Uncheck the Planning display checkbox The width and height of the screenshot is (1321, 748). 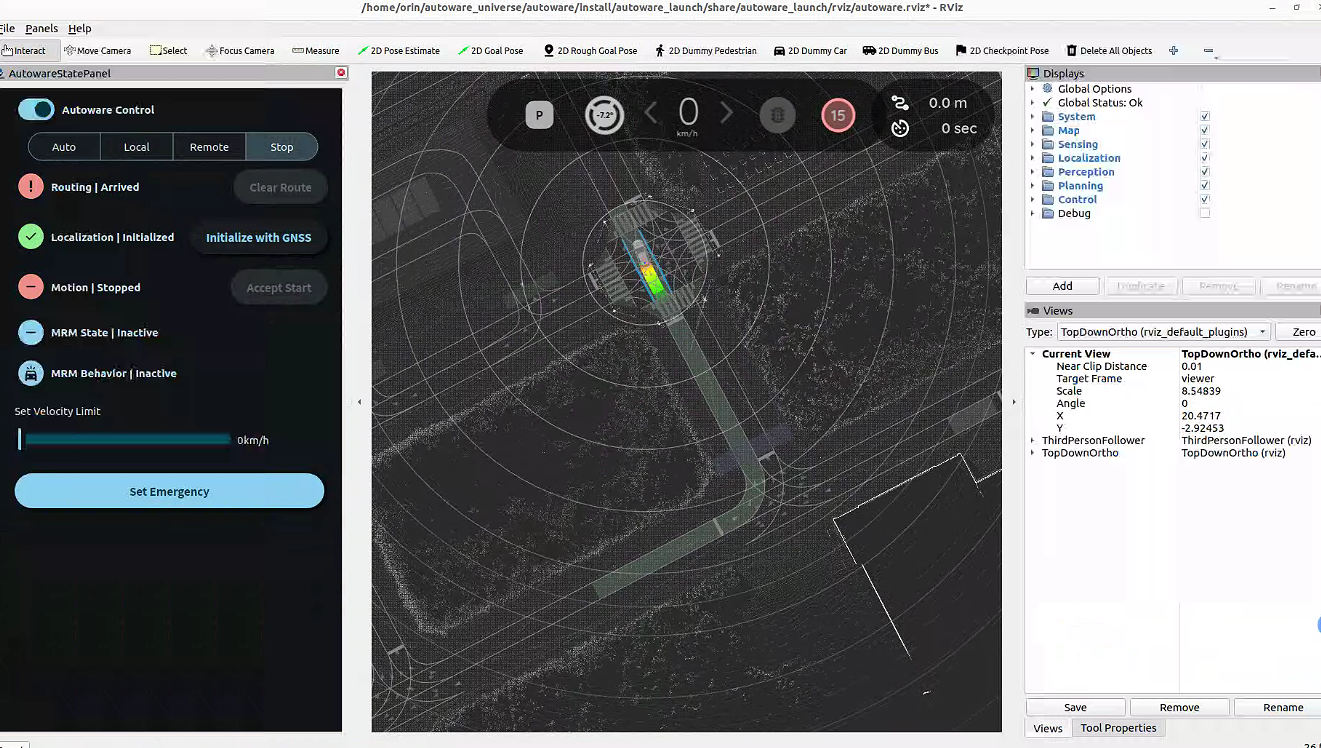point(1204,186)
